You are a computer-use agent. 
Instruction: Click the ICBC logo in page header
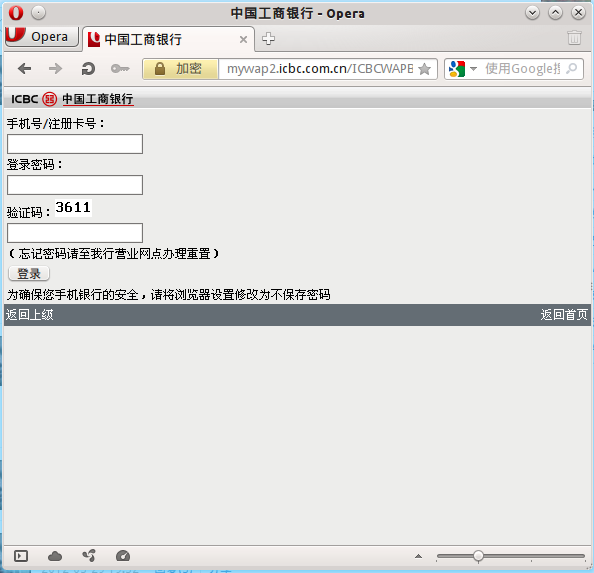[x=72, y=99]
